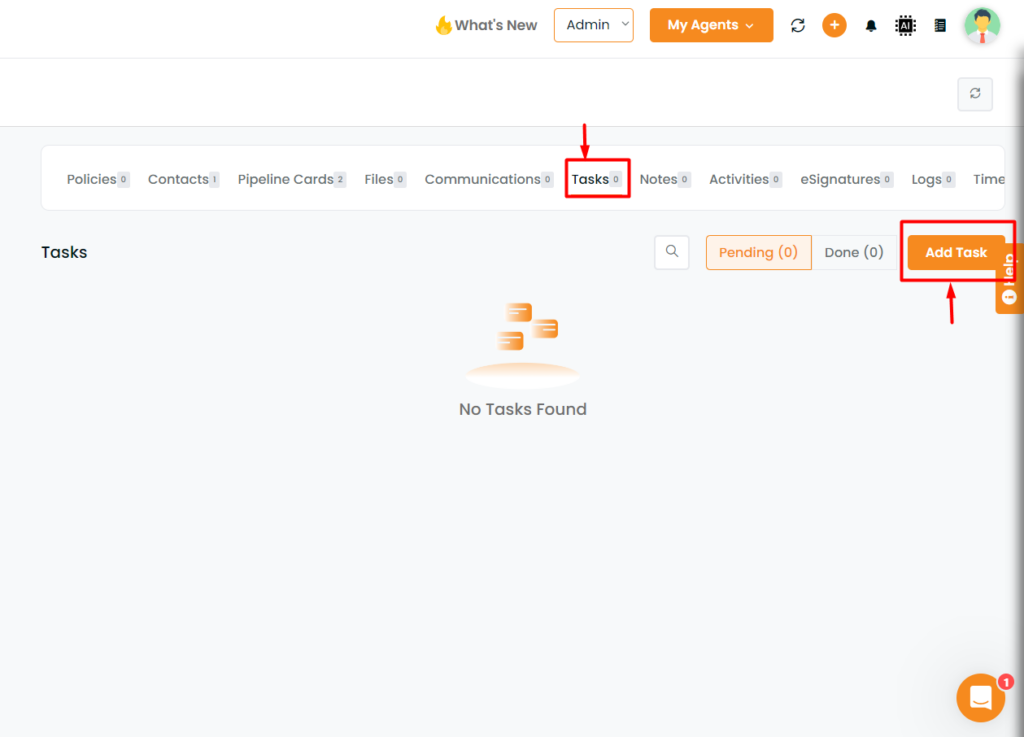Open the tasks search magnifier
1024x737 pixels.
pyautogui.click(x=672, y=252)
